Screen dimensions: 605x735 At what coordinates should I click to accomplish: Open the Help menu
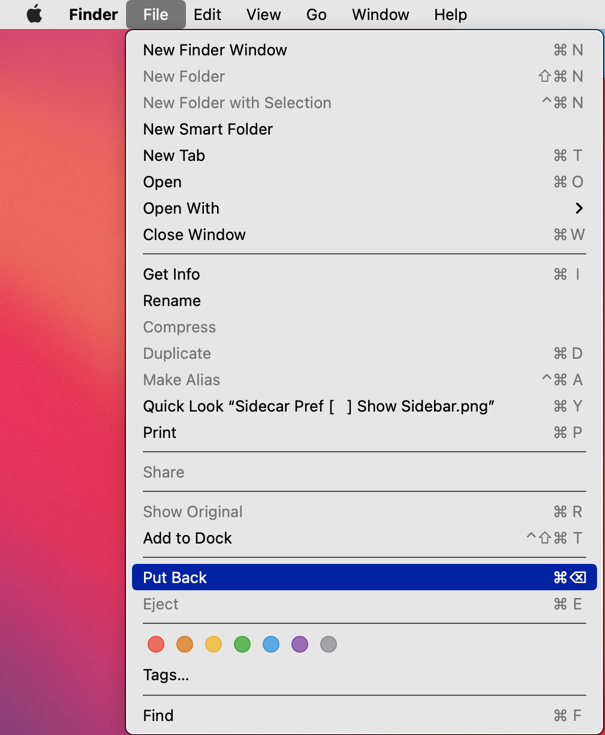coord(450,15)
